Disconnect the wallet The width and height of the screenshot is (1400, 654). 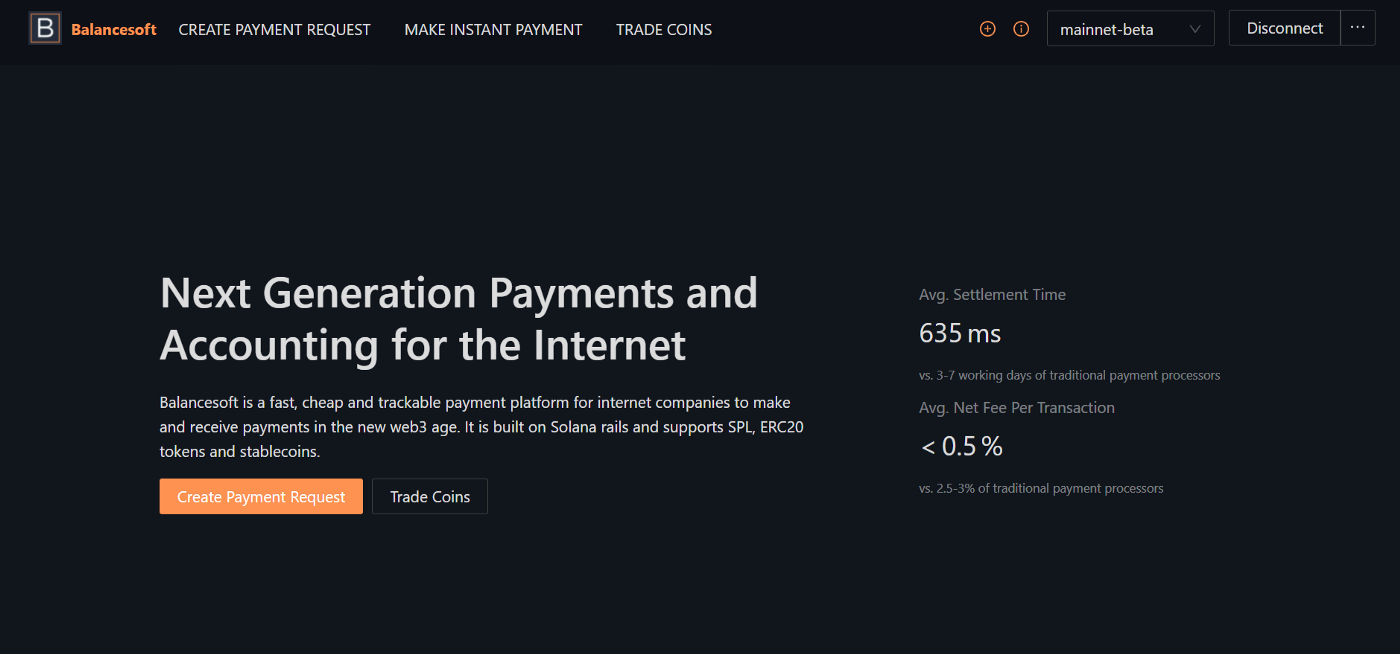click(1285, 28)
